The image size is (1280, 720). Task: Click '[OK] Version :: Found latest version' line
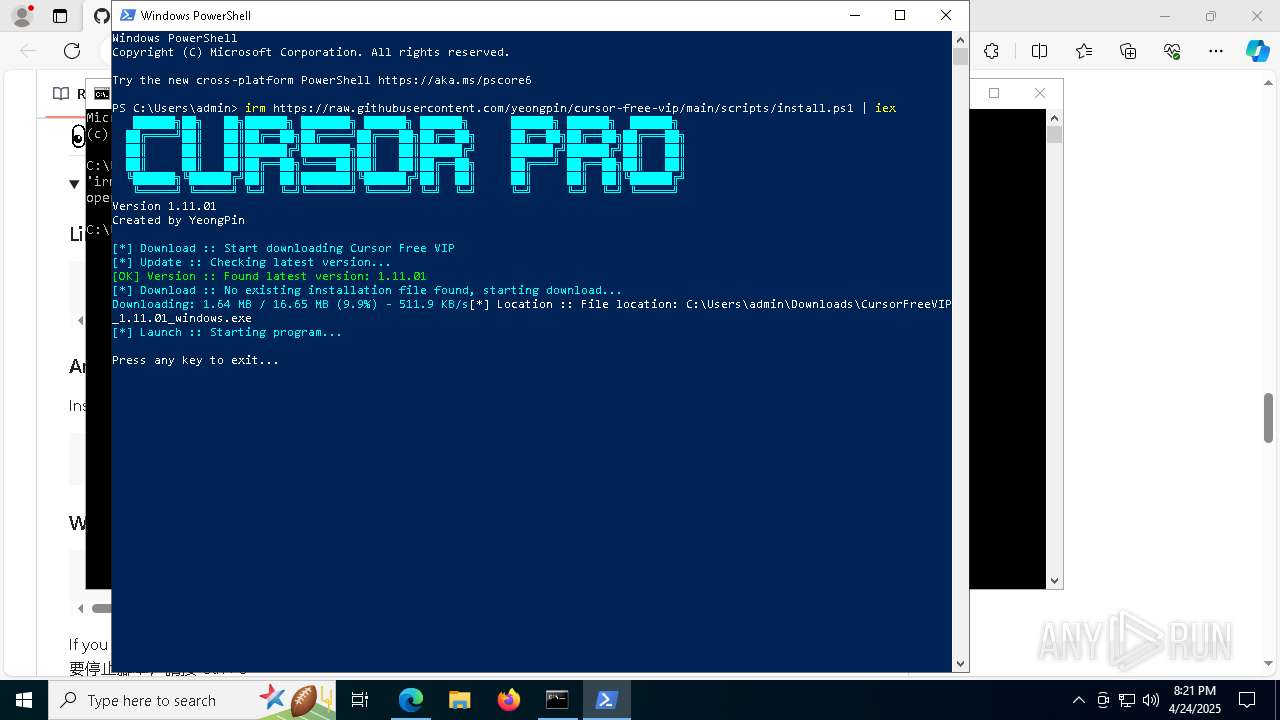(269, 276)
